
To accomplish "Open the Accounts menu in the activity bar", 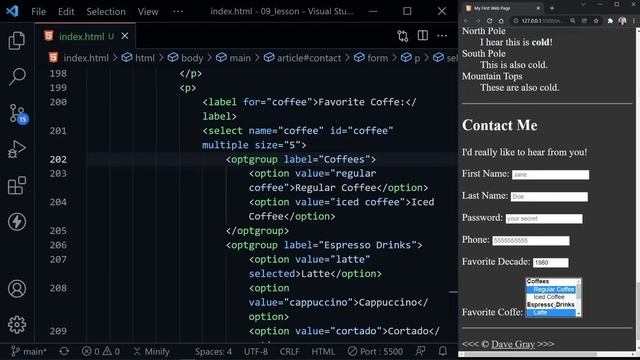I will click(x=17, y=289).
